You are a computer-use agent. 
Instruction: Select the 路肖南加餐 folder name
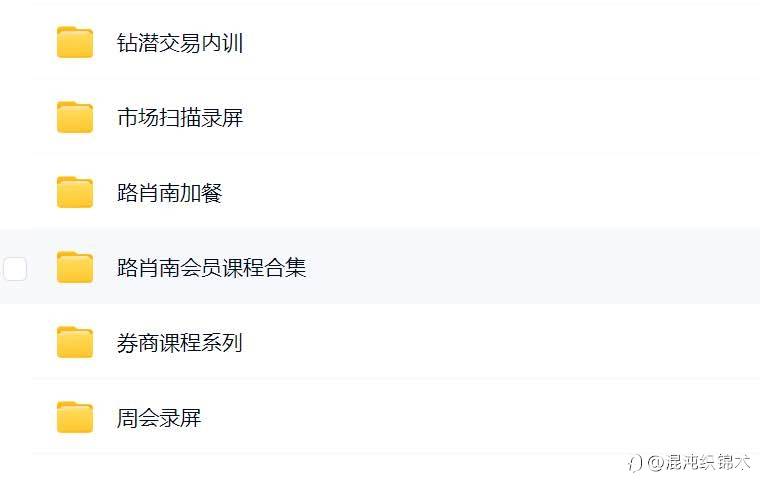(169, 193)
